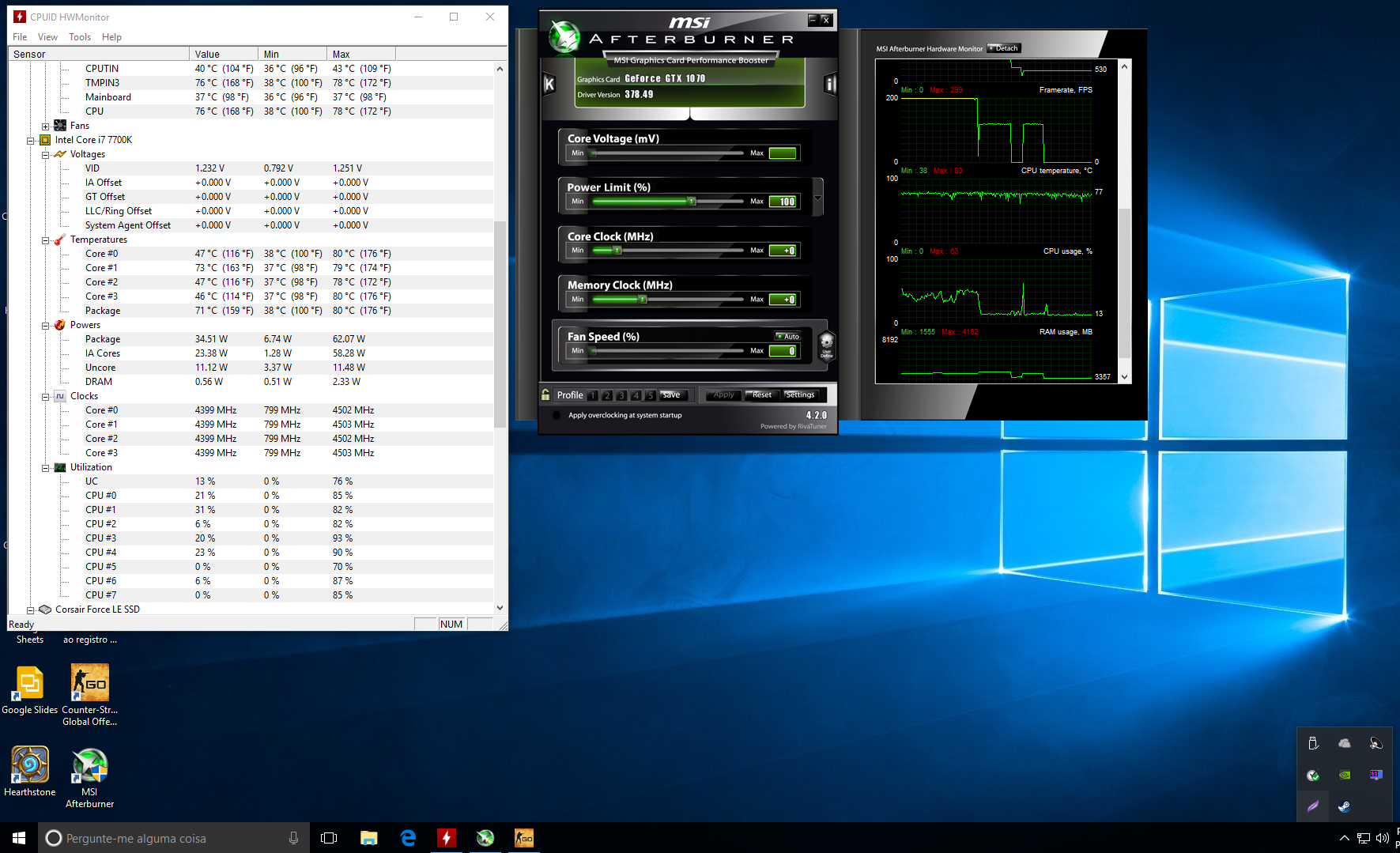1400x853 pixels.
Task: Select profile slot 4 in Afterburner
Action: (636, 395)
